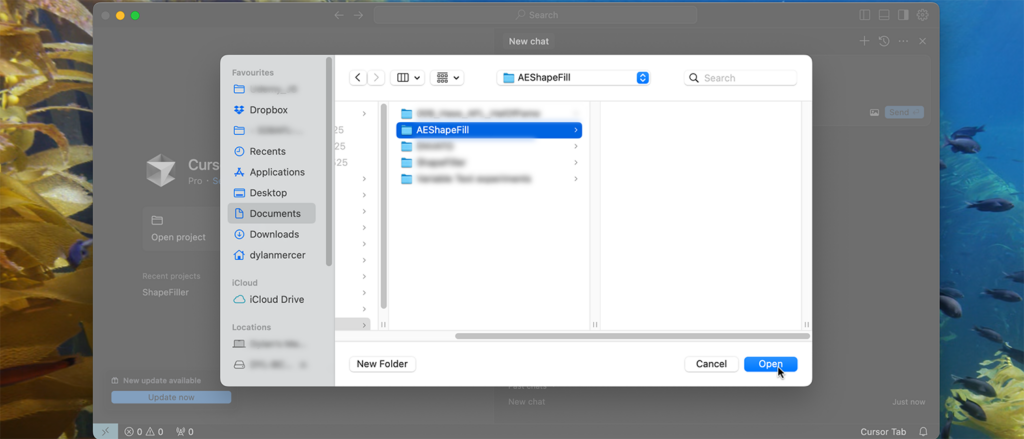The image size is (1024, 439).
Task: Select the AEShapeFill folder row
Action: (489, 130)
